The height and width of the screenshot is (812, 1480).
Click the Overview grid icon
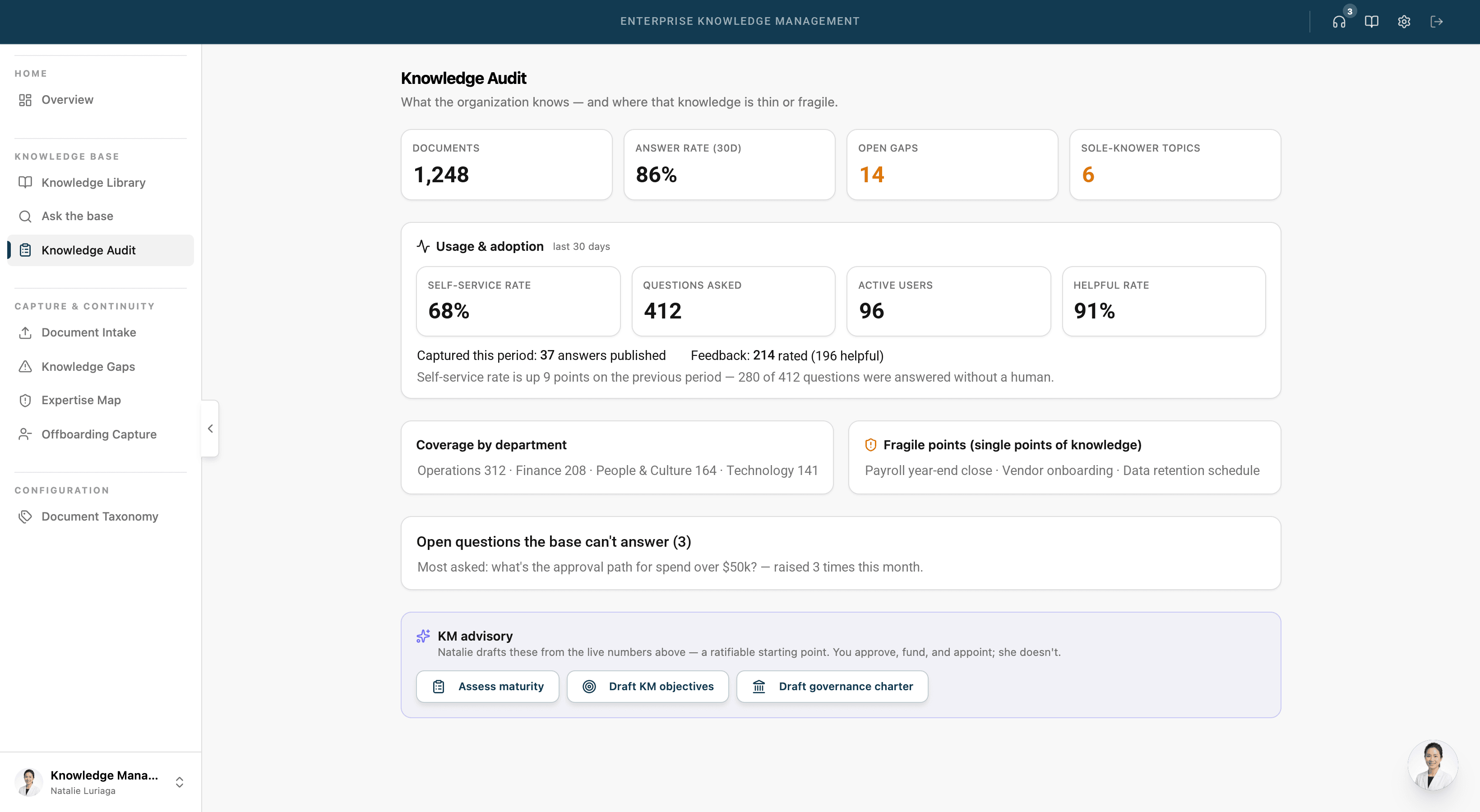(x=25, y=100)
